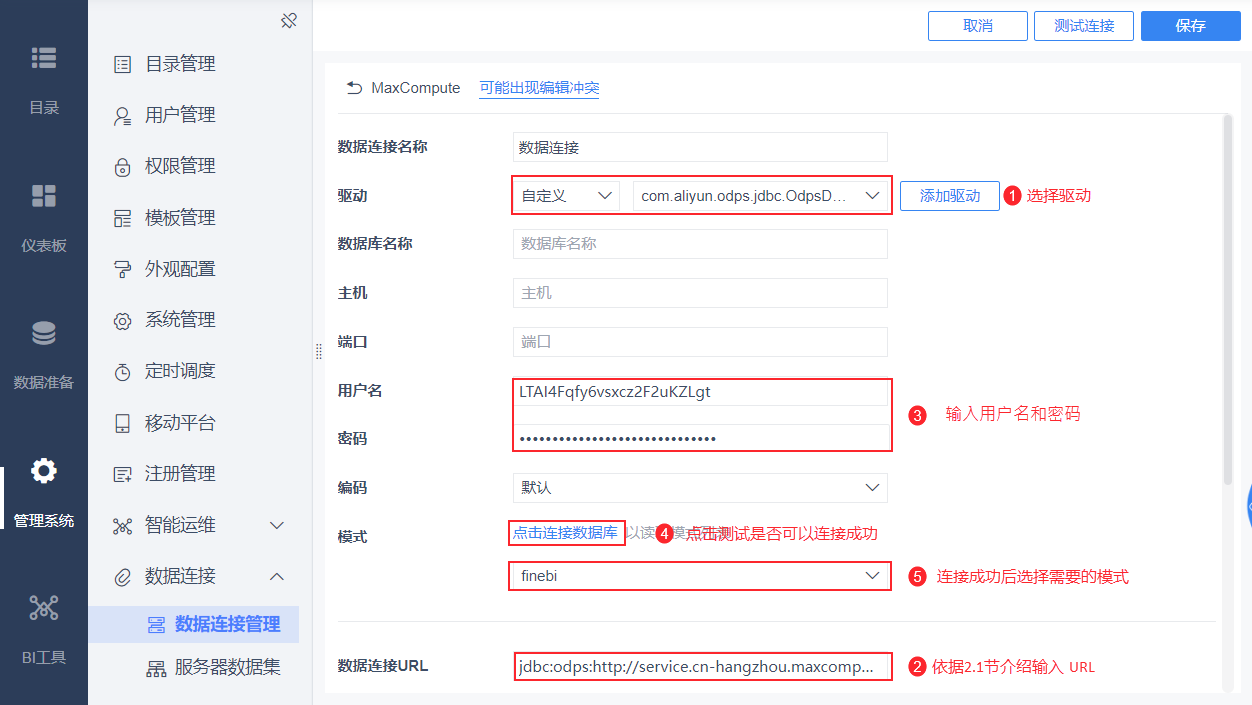Click the 数据连接 paperclip icon
The height and width of the screenshot is (705, 1252).
pyautogui.click(x=123, y=577)
